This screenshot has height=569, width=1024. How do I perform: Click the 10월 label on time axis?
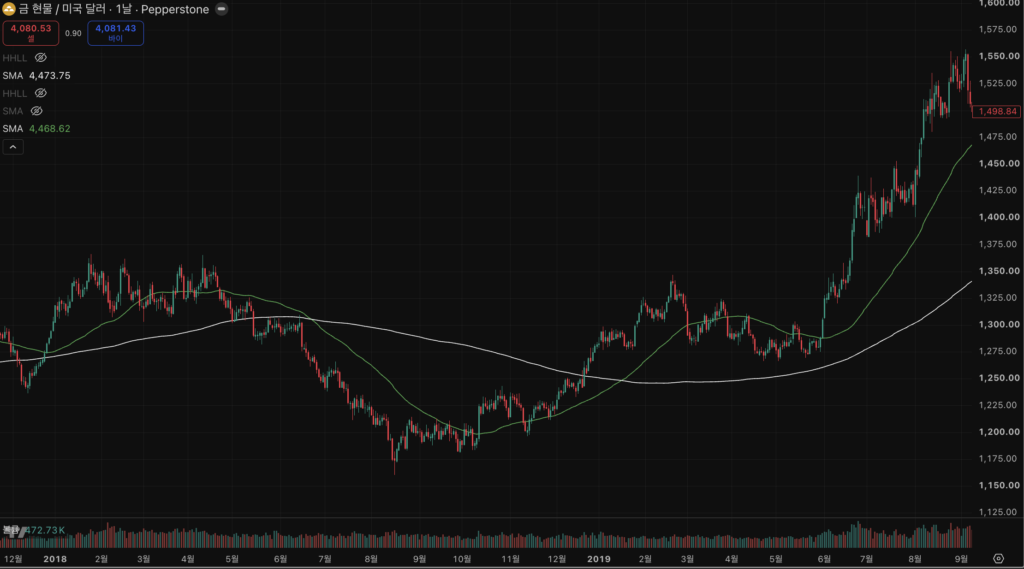(x=462, y=559)
